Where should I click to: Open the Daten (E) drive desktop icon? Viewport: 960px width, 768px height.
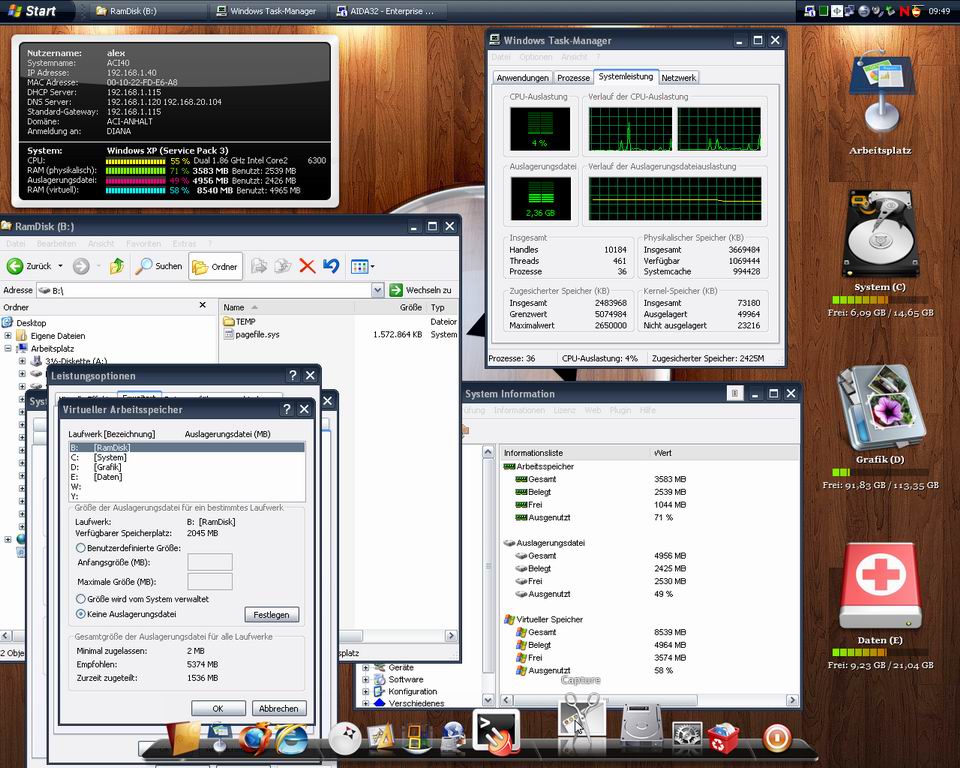[880, 594]
